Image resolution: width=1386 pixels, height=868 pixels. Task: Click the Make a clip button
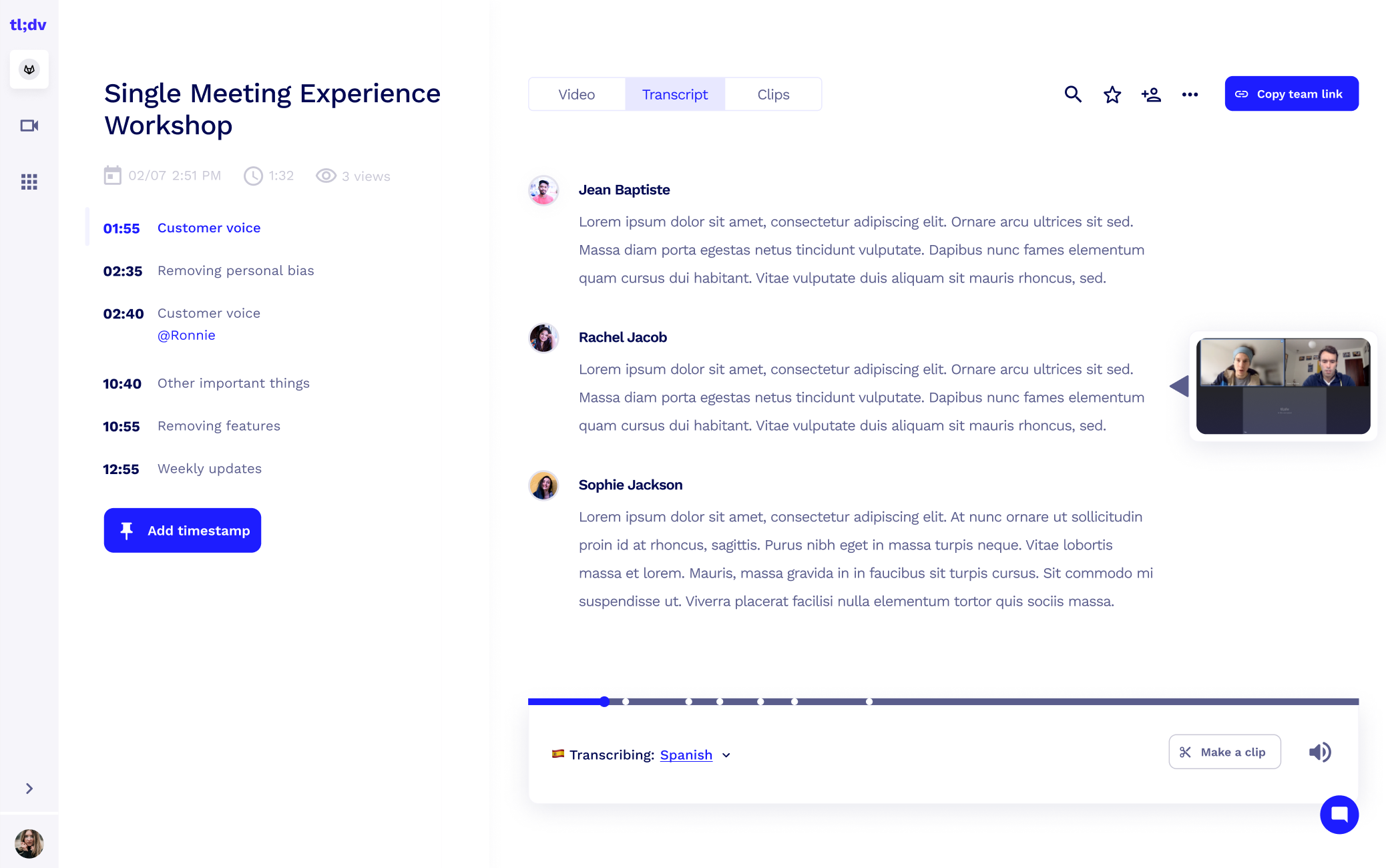point(1224,752)
